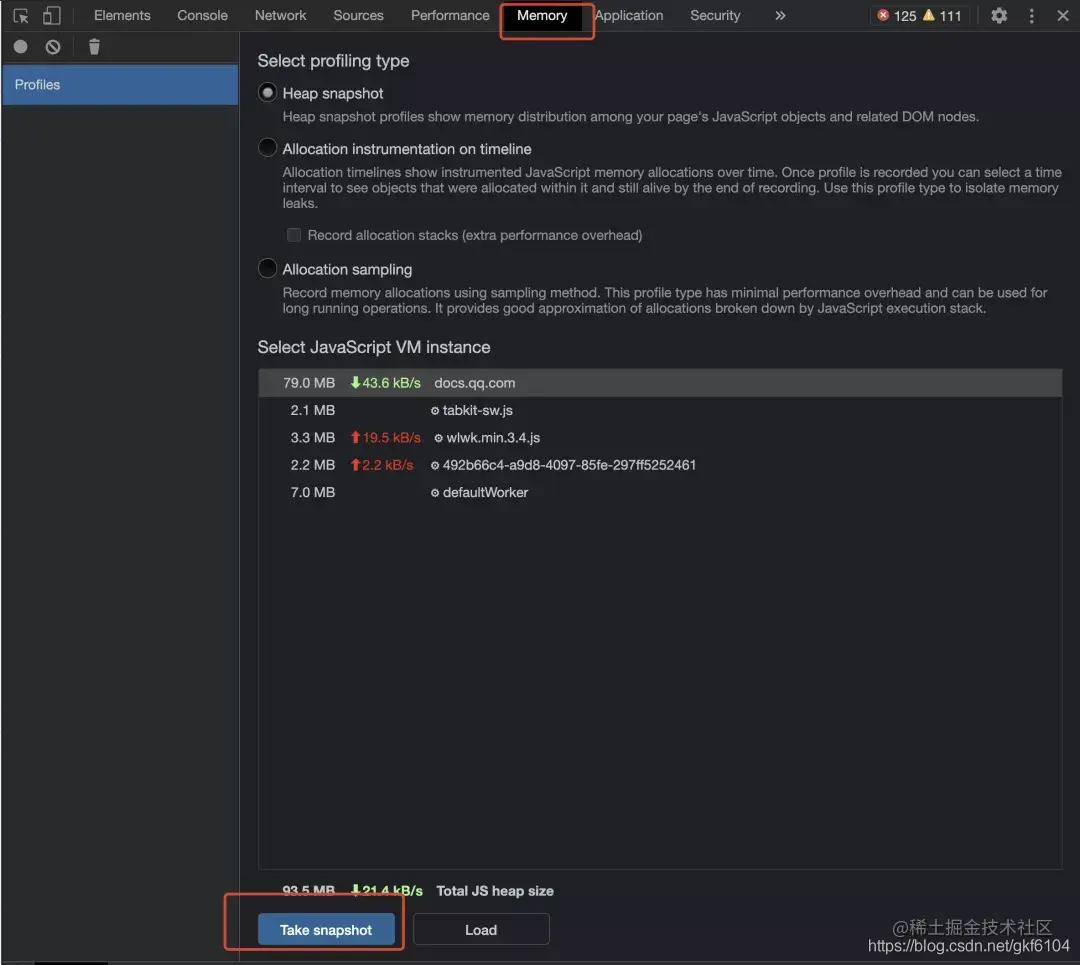This screenshot has height=965, width=1080.
Task: Click the Select JavaScript VM instance heading
Action: pos(374,346)
